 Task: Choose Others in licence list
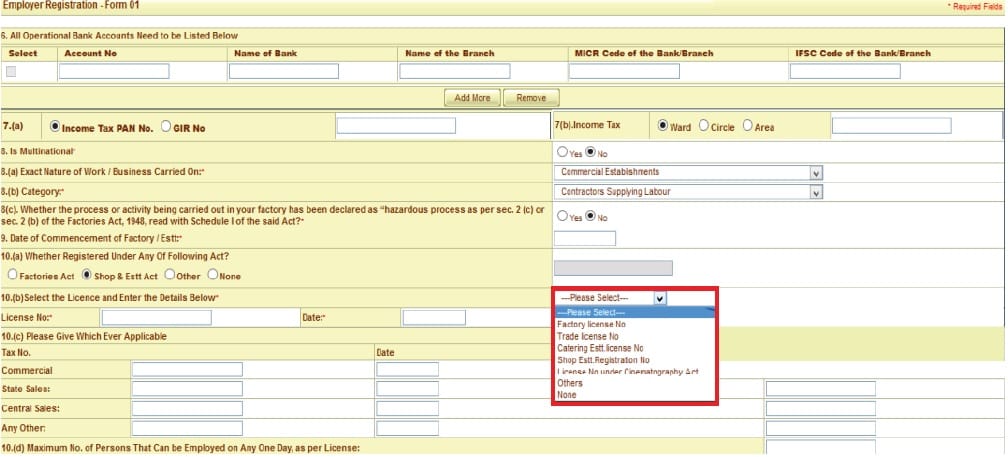coord(570,383)
